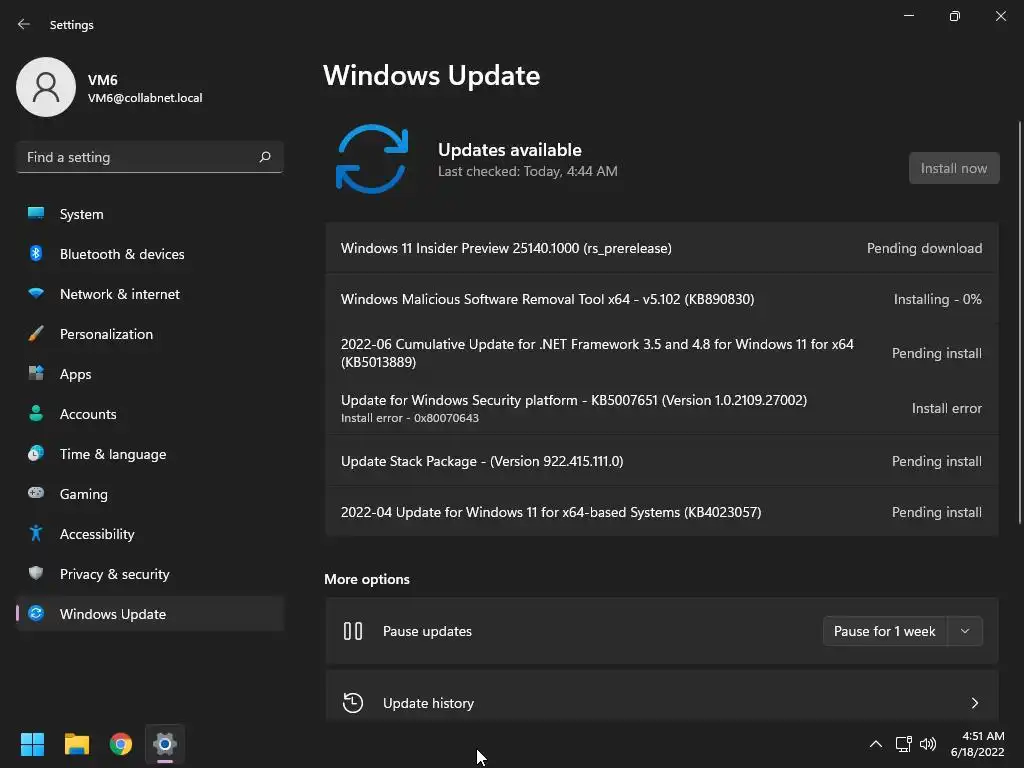This screenshot has width=1024, height=768.
Task: Click the Settings gear taskbar icon
Action: pos(165,744)
